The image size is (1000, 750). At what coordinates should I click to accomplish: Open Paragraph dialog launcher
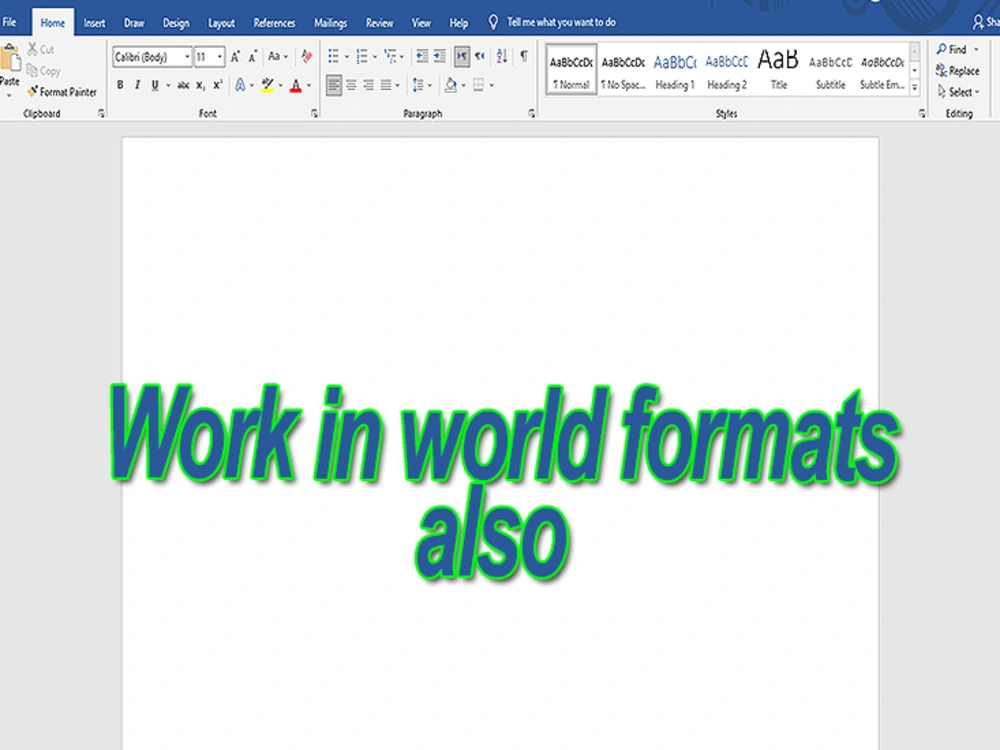click(532, 114)
